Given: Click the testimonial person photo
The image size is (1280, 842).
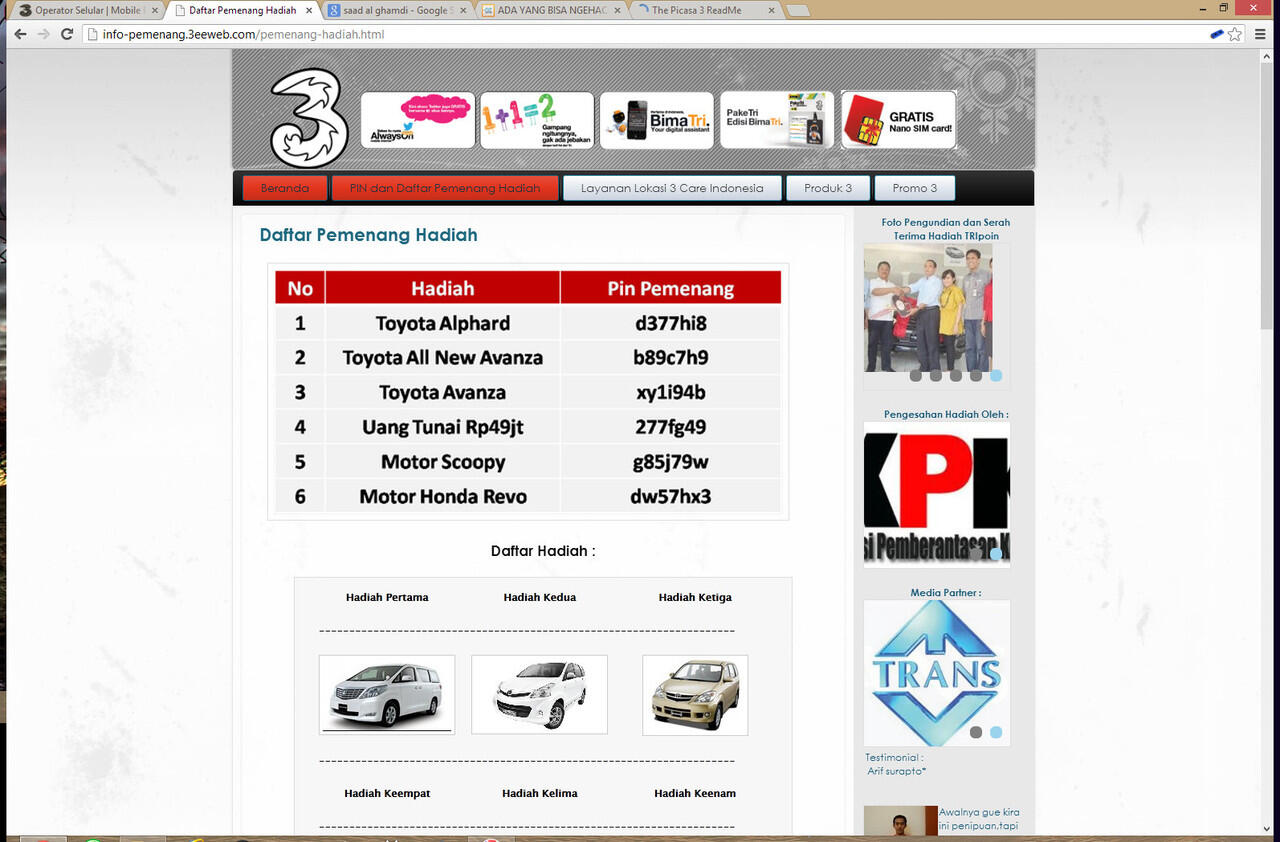Looking at the screenshot, I should tap(901, 821).
